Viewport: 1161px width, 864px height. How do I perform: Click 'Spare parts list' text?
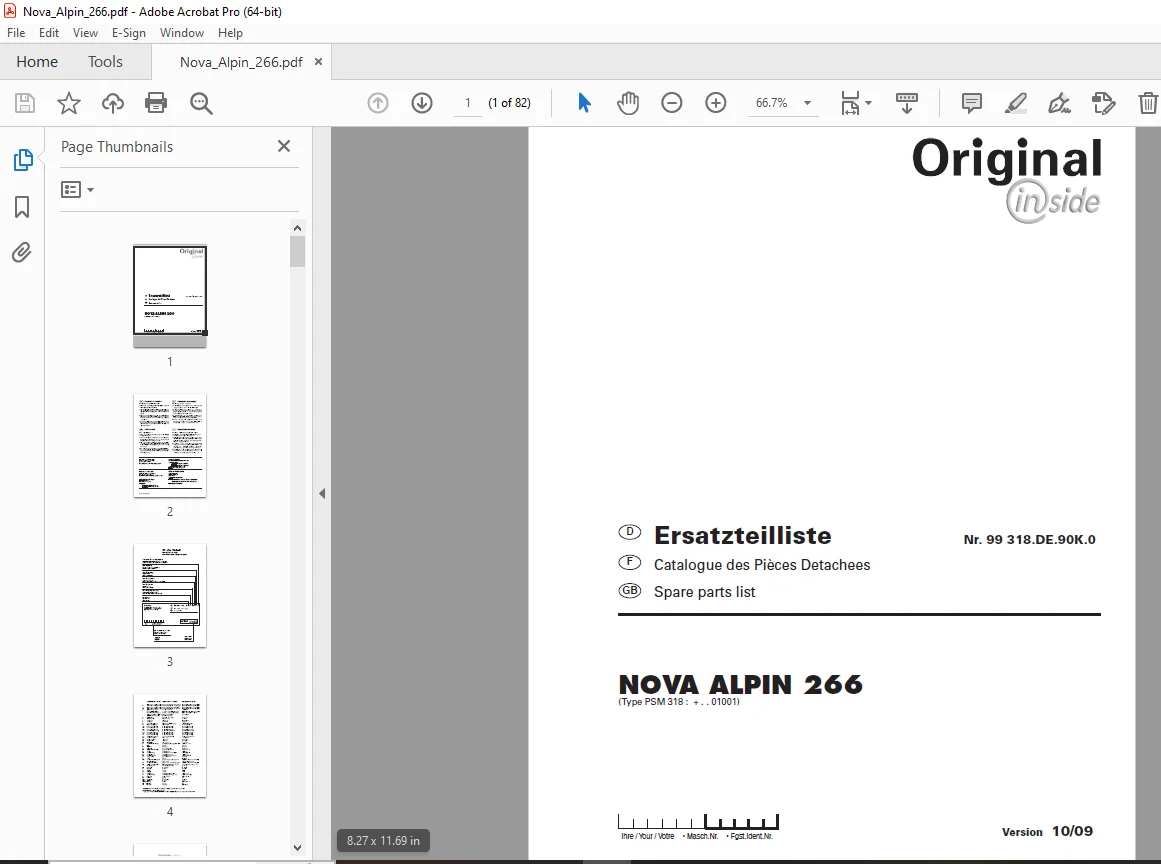(704, 592)
